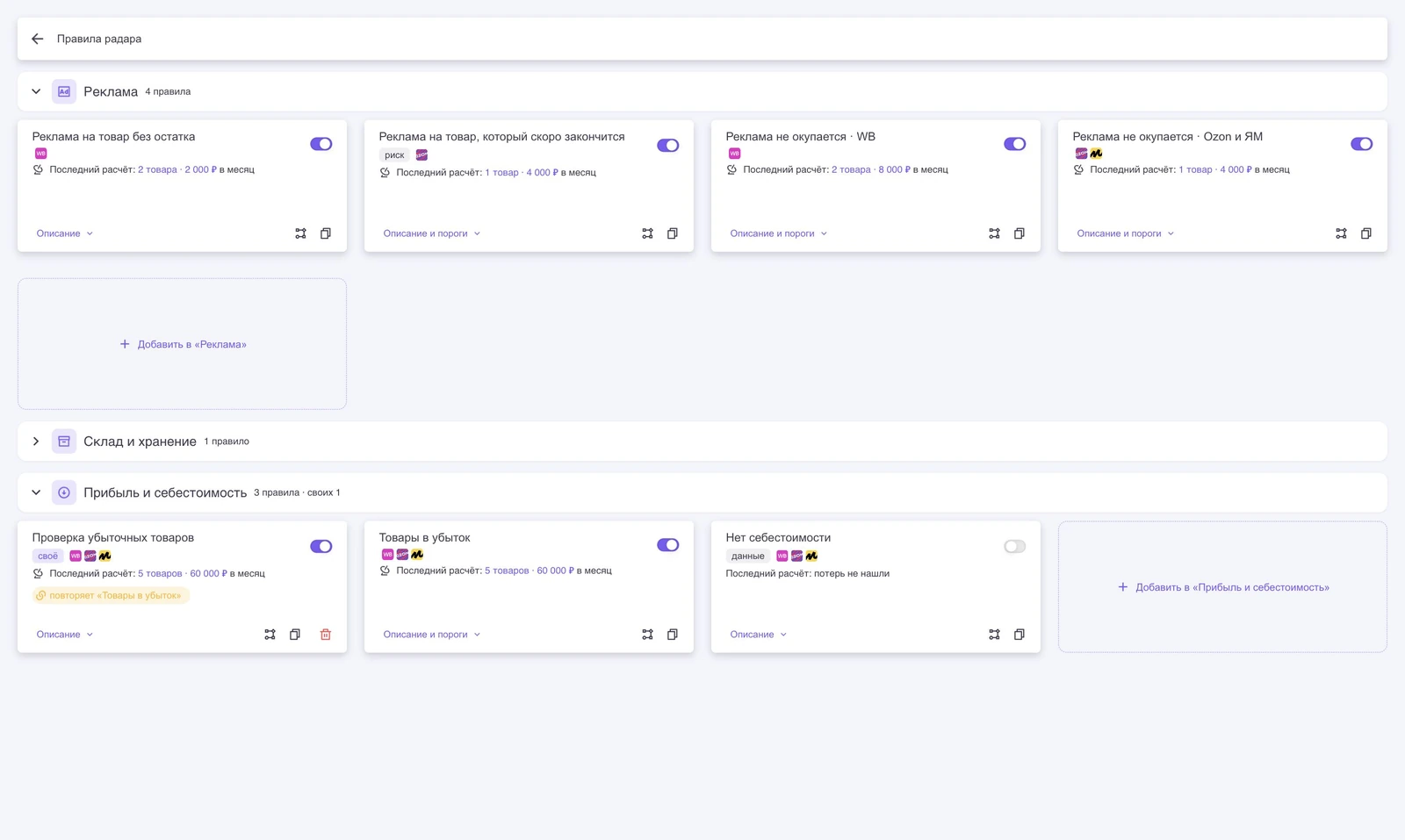
Task: Open flow icon on «Реклама не окупается · WB»
Action: click(x=994, y=233)
